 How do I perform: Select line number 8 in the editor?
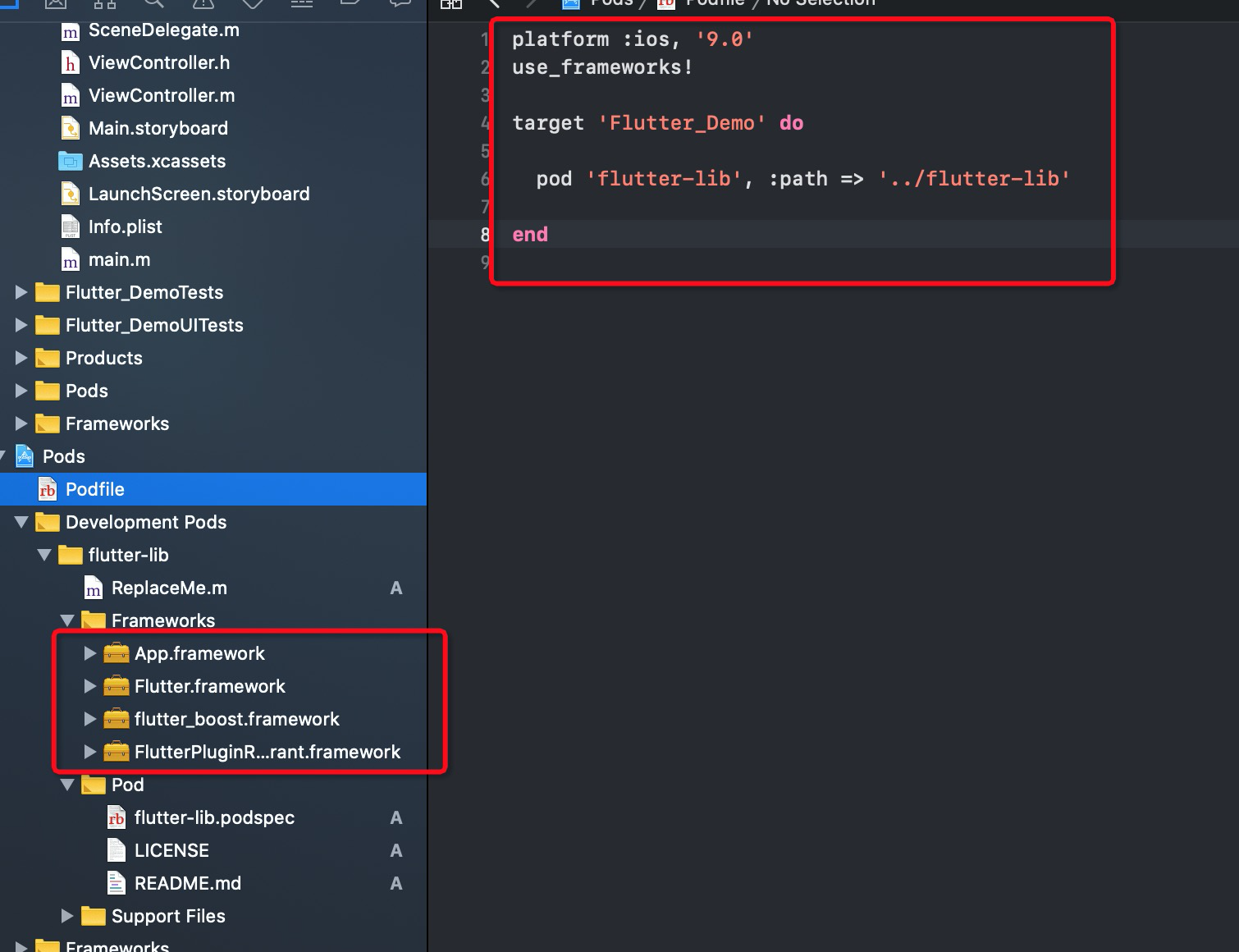click(x=483, y=234)
